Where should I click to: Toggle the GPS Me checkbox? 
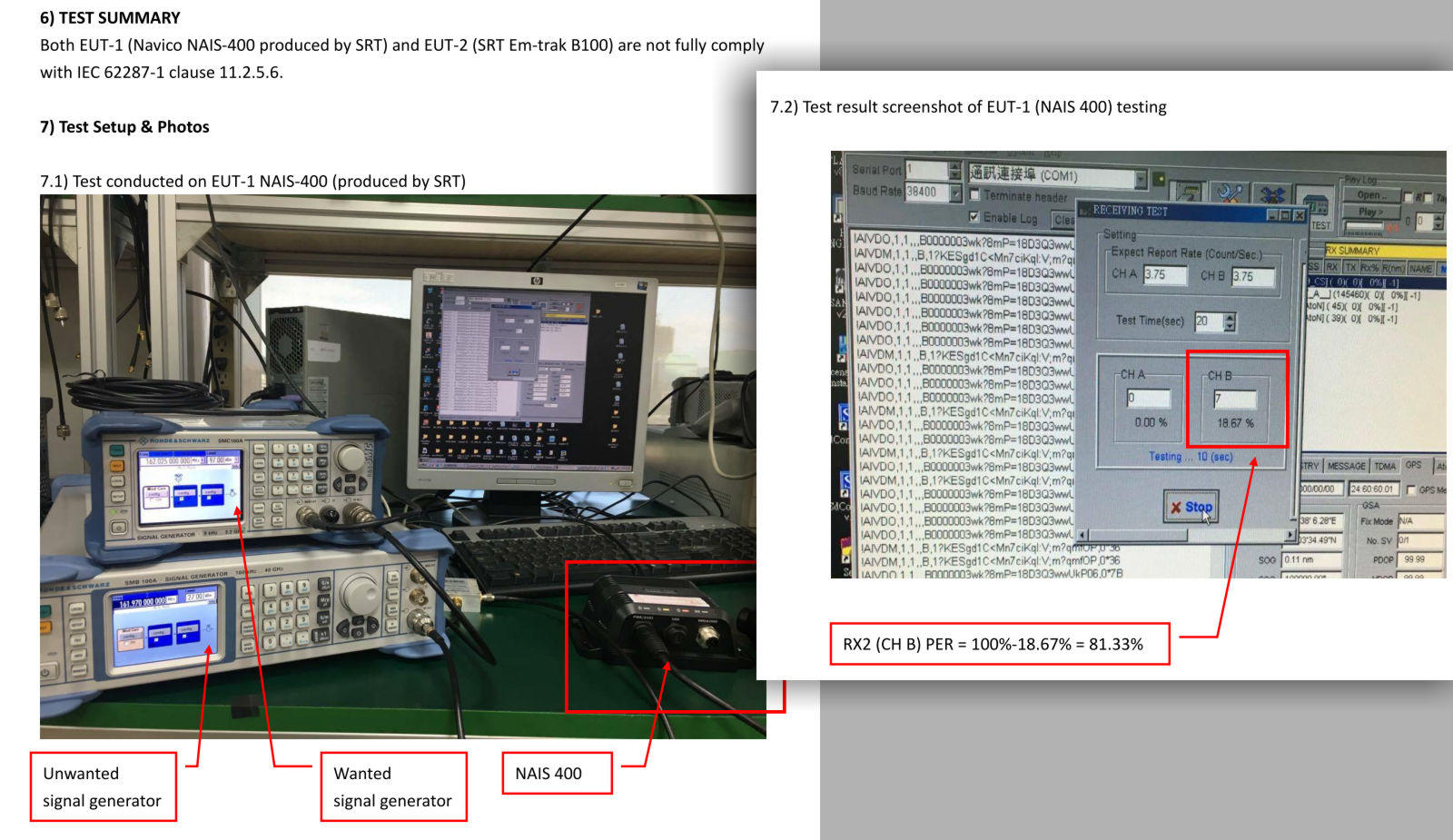pos(1410,490)
